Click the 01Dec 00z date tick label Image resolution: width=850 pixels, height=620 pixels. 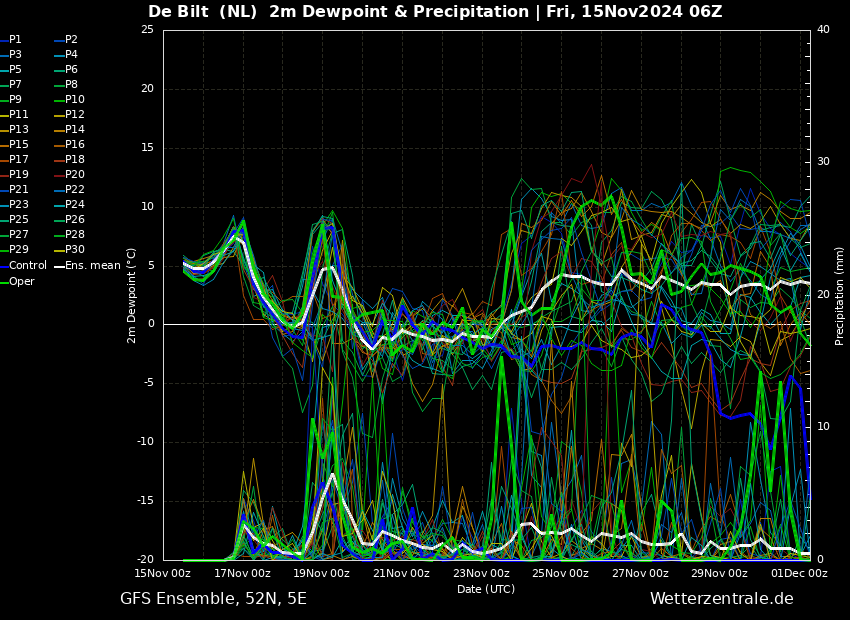click(x=799, y=574)
